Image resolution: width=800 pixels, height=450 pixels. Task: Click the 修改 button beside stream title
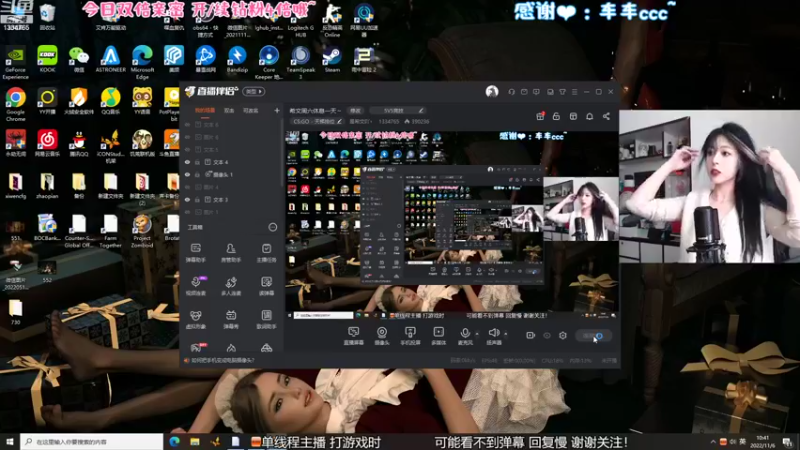(355, 110)
